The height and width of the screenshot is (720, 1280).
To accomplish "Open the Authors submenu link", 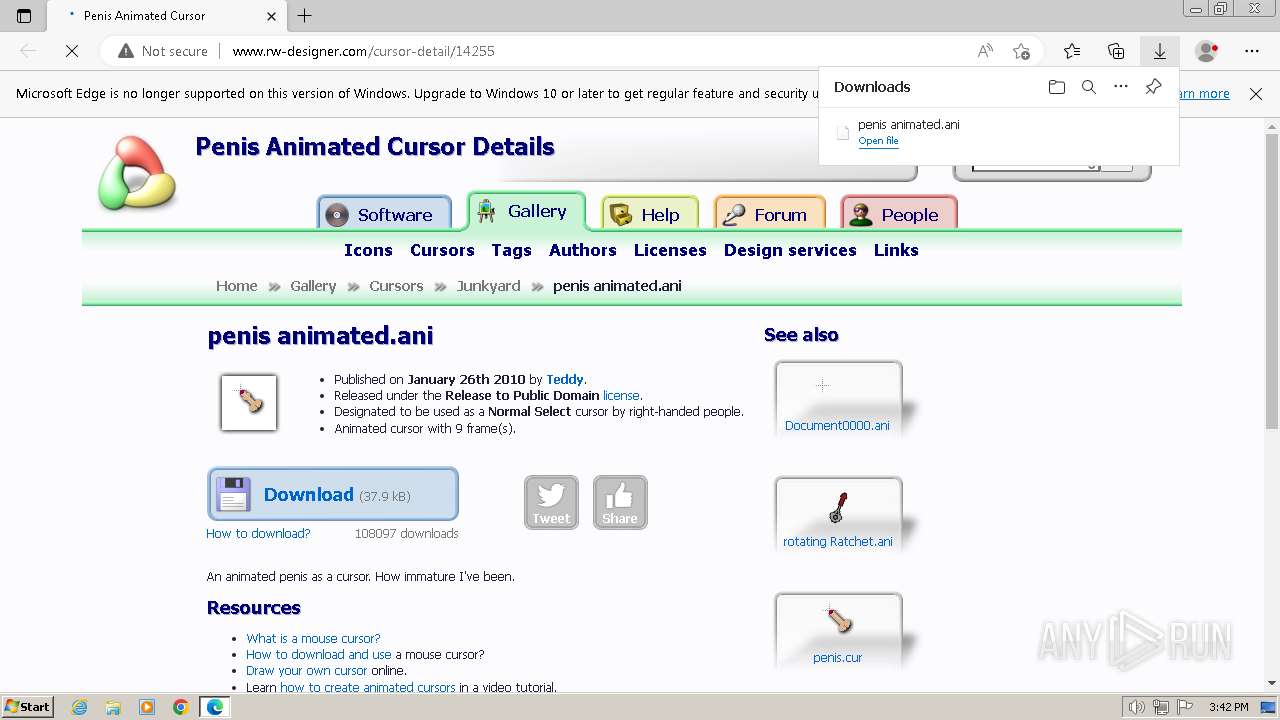I will pyautogui.click(x=582, y=250).
